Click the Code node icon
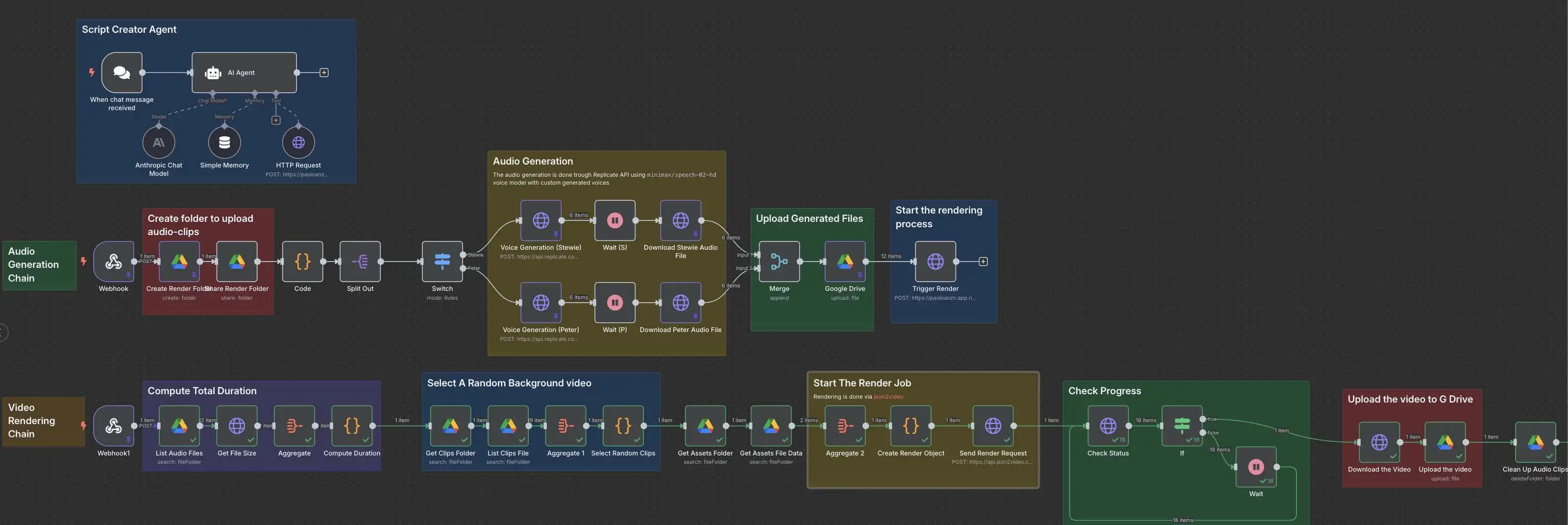The width and height of the screenshot is (1568, 525). (302, 262)
